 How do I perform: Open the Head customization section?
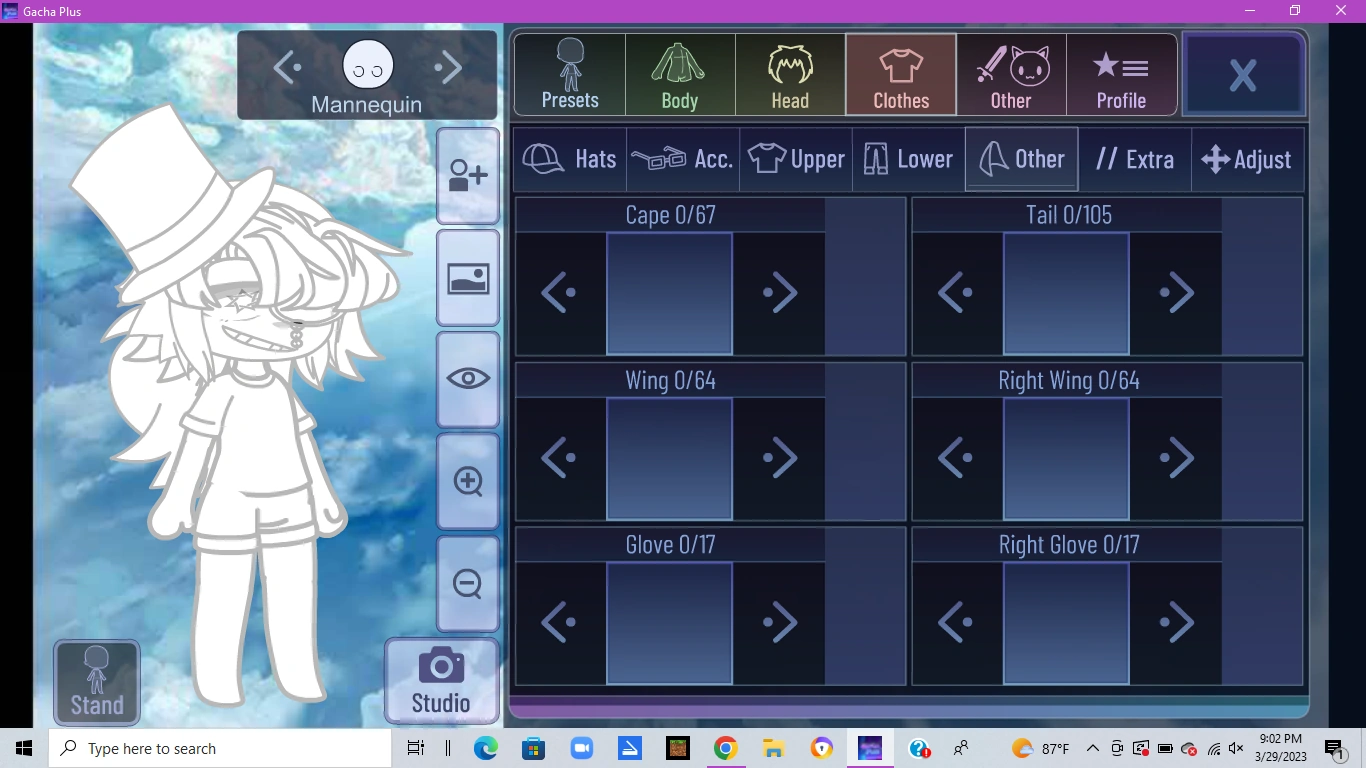pyautogui.click(x=789, y=75)
